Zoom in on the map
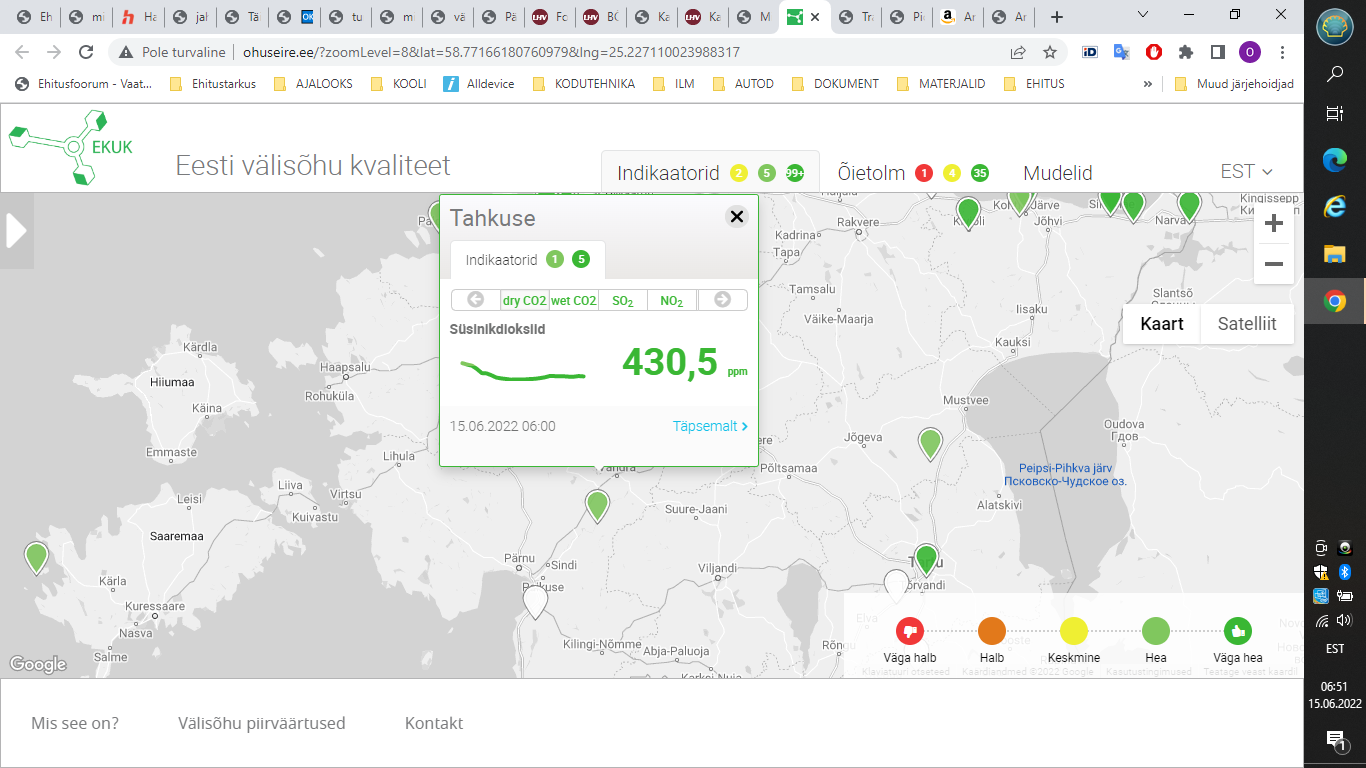Image resolution: width=1366 pixels, height=768 pixels. coord(1273,224)
